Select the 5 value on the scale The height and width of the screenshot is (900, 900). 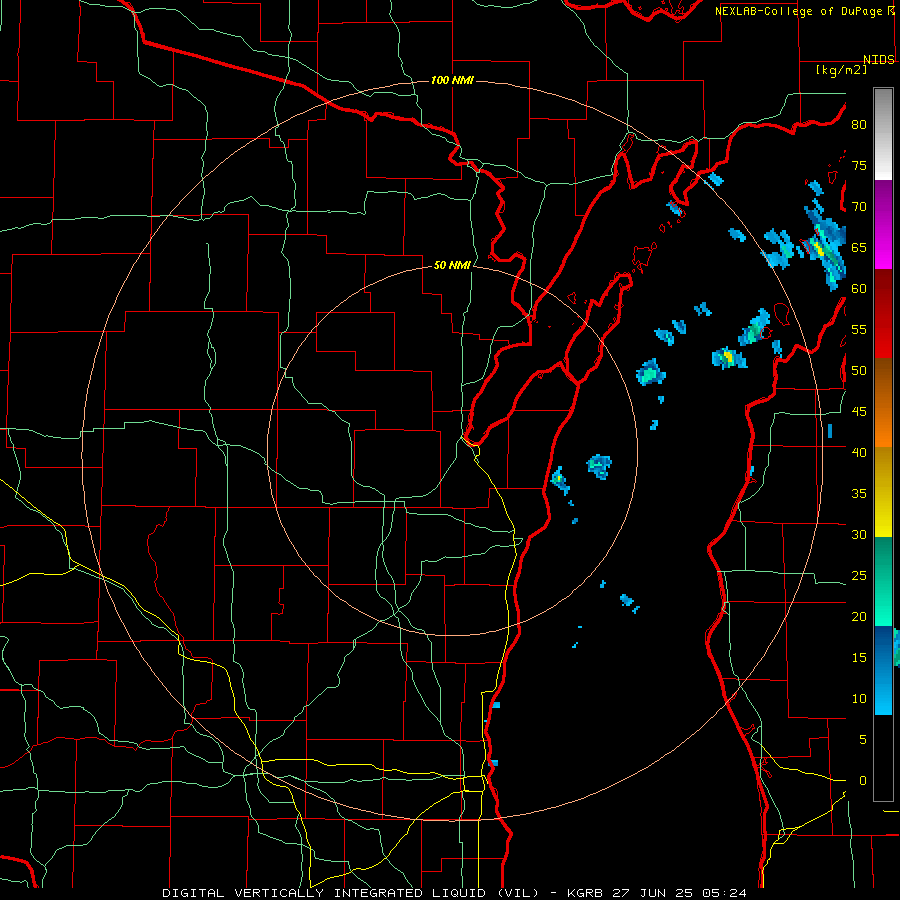coord(863,740)
